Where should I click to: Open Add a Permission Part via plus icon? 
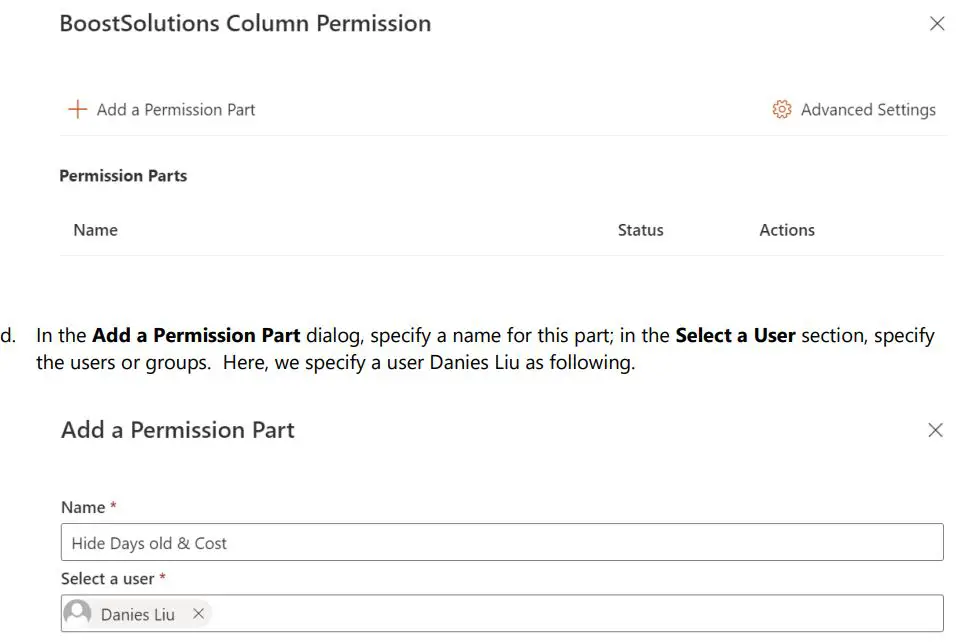76,109
